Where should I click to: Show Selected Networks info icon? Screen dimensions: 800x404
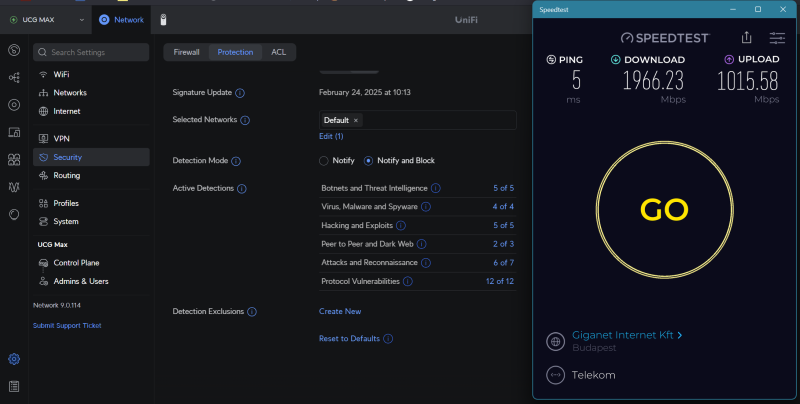click(x=245, y=120)
